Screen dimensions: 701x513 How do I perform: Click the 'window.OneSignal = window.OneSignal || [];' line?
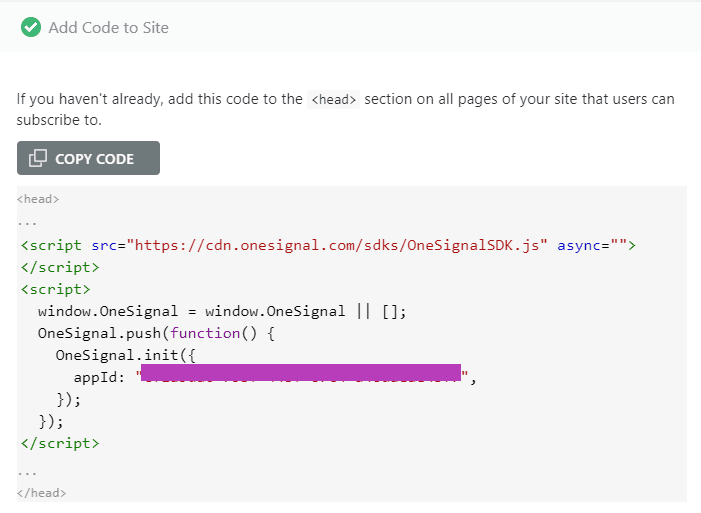pyautogui.click(x=222, y=311)
